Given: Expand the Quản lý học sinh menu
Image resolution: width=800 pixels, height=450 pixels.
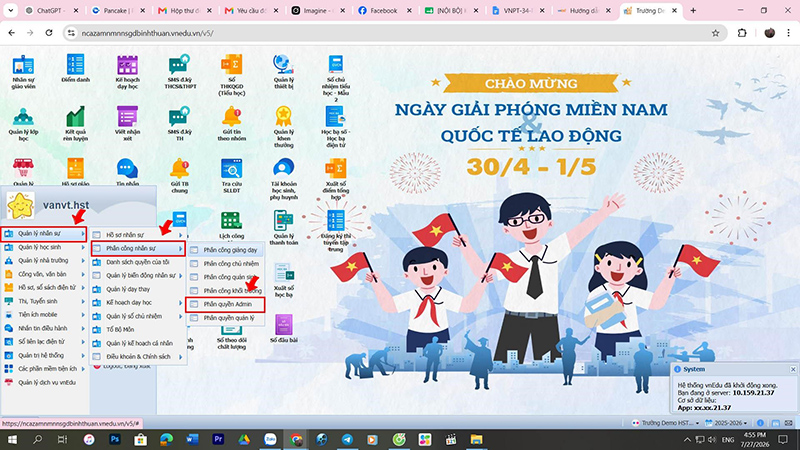Looking at the screenshot, I should click(x=44, y=247).
